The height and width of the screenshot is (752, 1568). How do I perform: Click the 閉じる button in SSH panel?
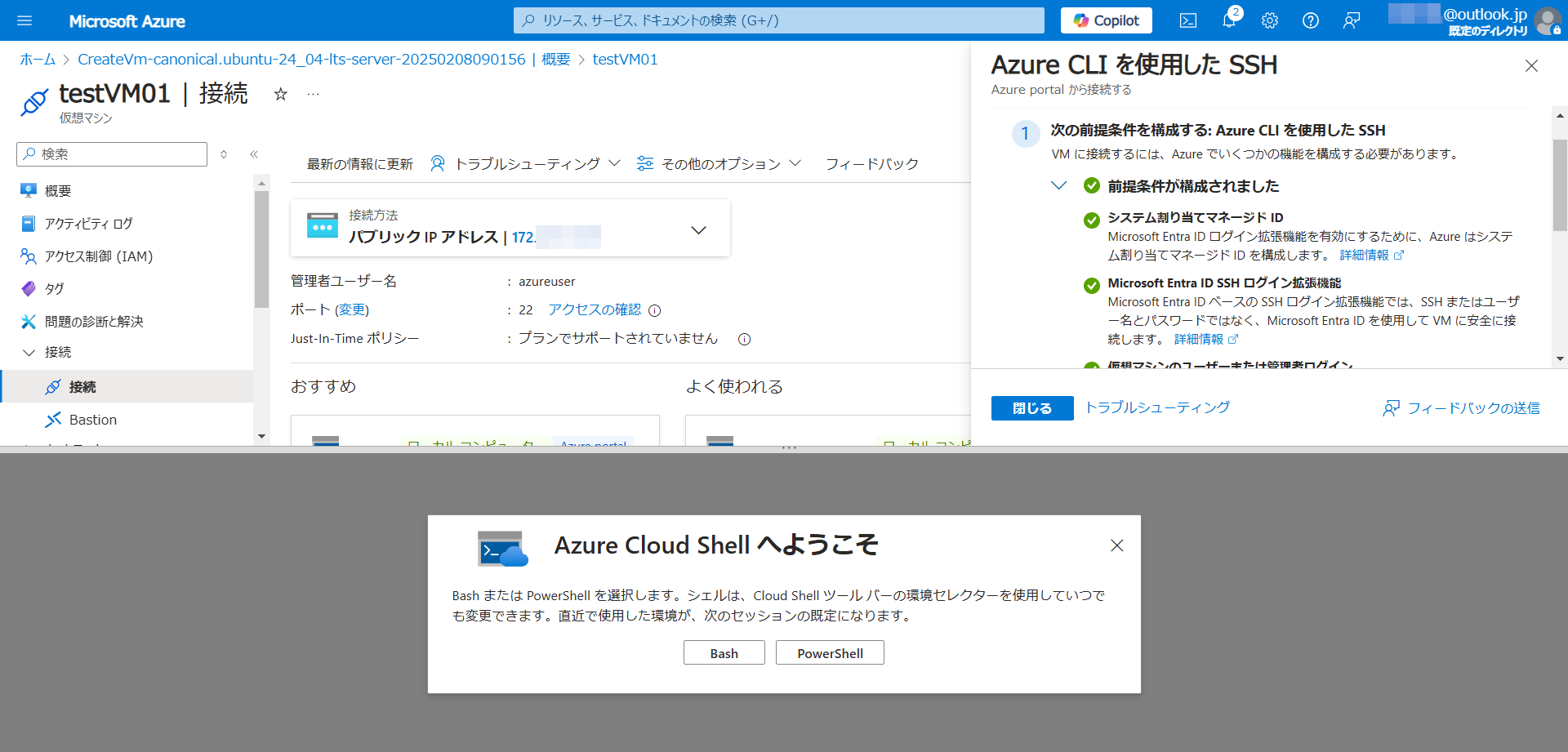[1031, 408]
